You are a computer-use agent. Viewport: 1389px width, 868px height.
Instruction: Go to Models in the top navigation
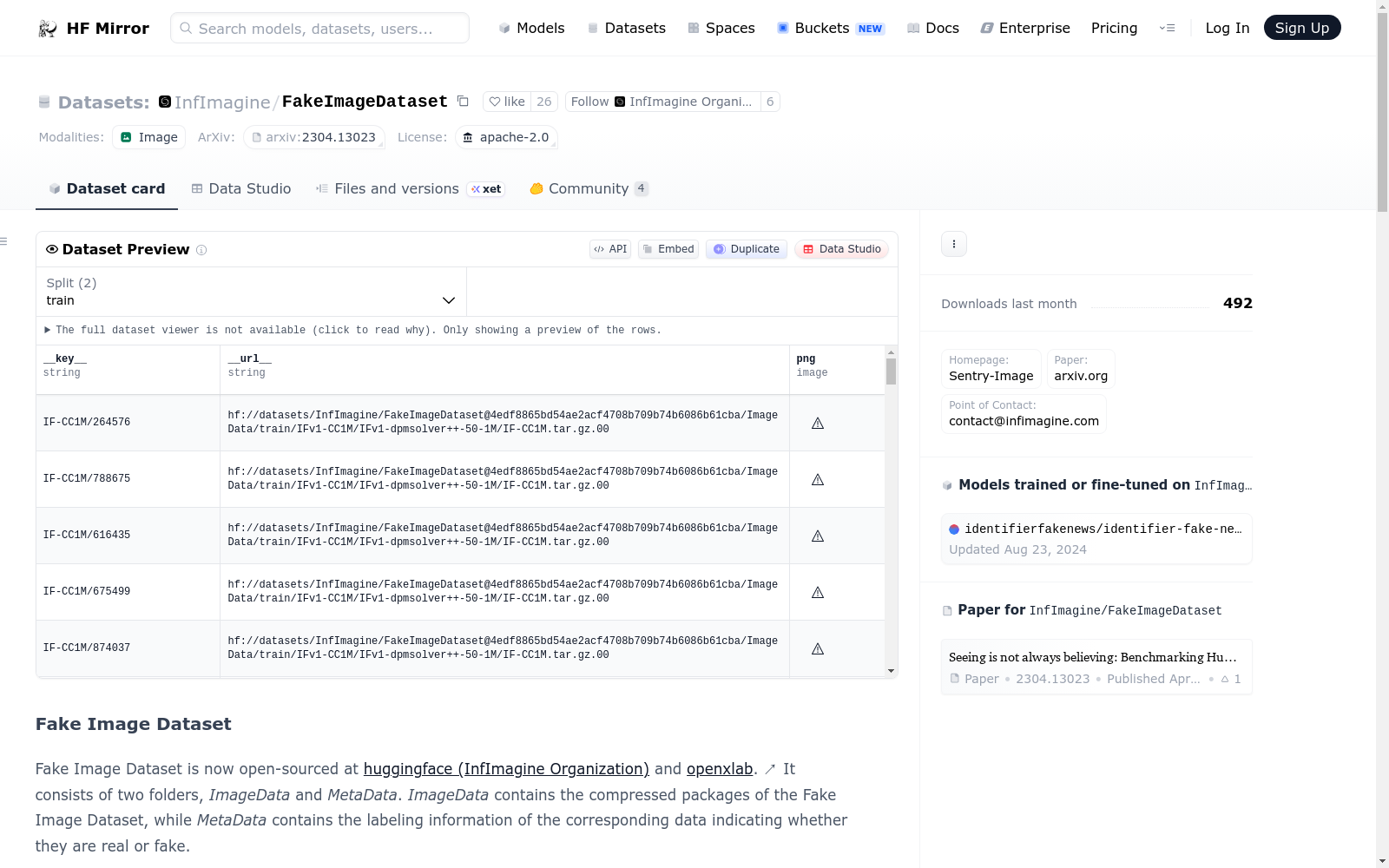pos(531,28)
